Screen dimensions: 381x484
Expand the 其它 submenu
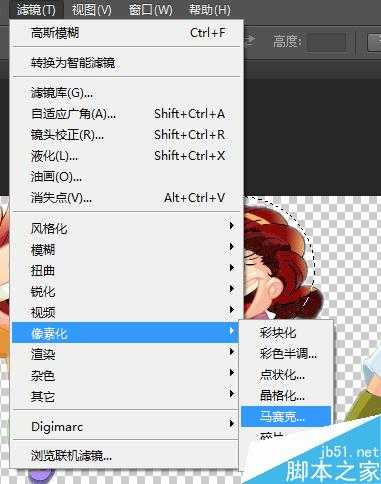pos(126,396)
